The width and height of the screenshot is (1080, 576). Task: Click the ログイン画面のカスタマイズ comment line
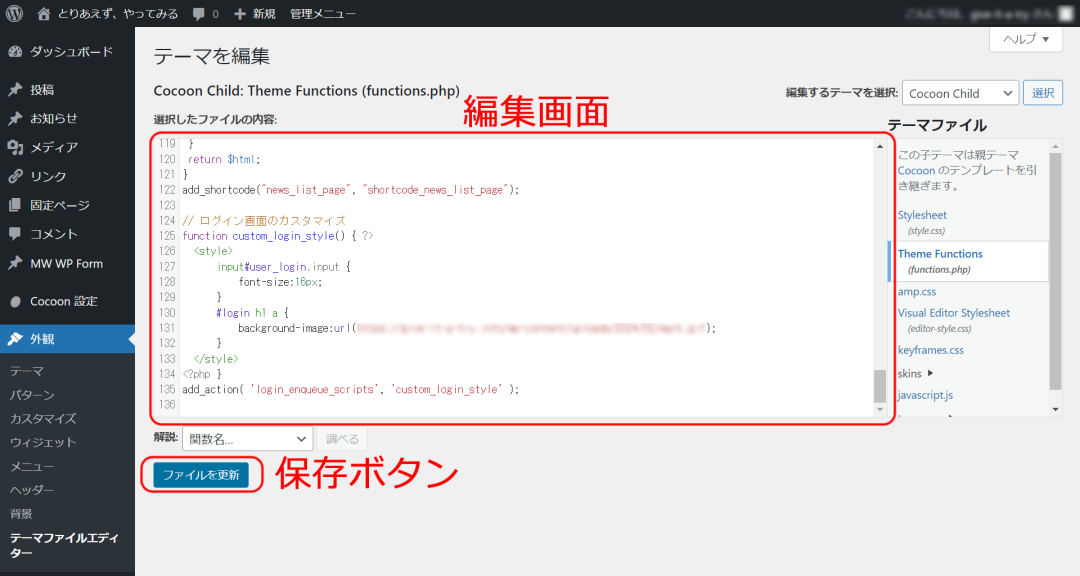(x=264, y=220)
